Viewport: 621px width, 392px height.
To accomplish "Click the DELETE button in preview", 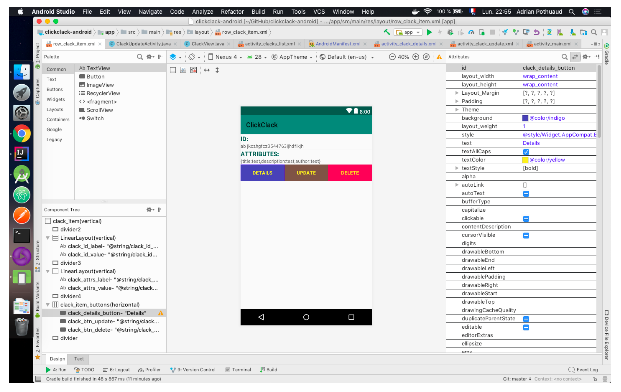I will 350,173.
